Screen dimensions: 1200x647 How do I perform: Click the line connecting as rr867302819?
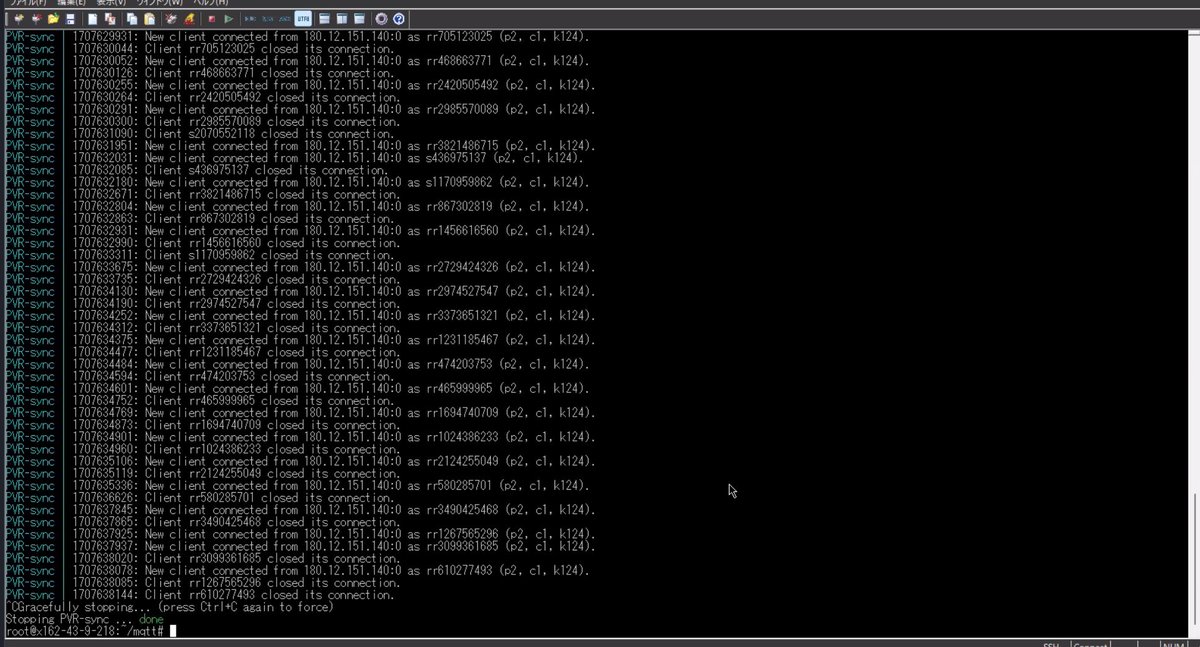300,206
